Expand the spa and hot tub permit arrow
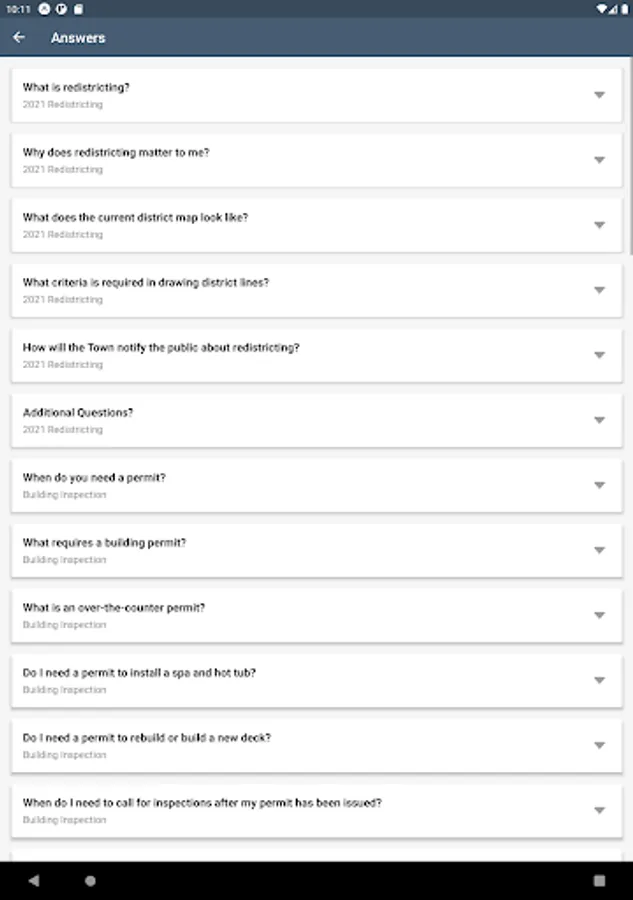This screenshot has width=633, height=900. tap(599, 680)
